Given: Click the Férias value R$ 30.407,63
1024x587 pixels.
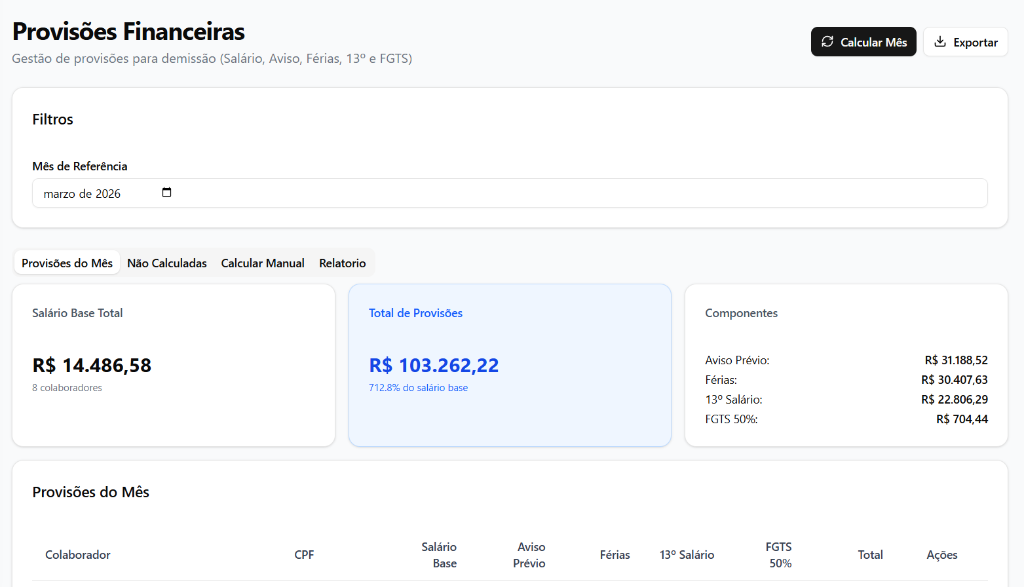Looking at the screenshot, I should click(954, 380).
